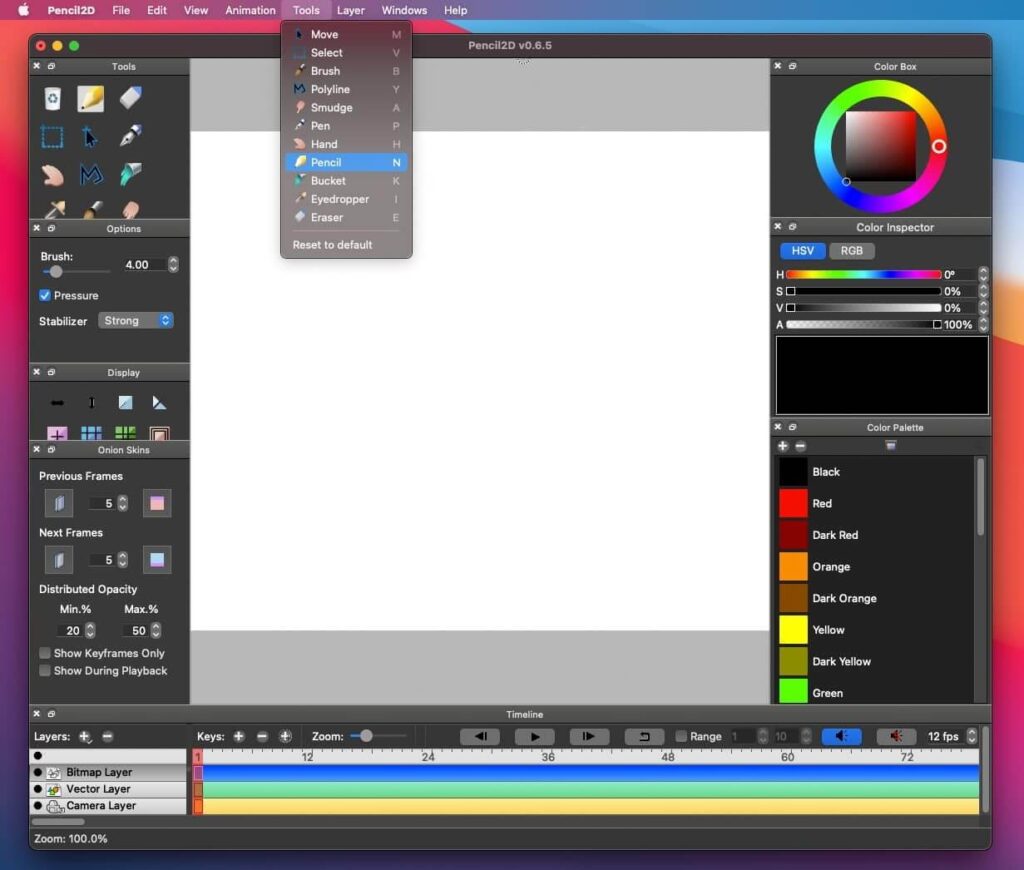This screenshot has width=1024, height=870.
Task: Jump to the previous frame button
Action: 480,737
